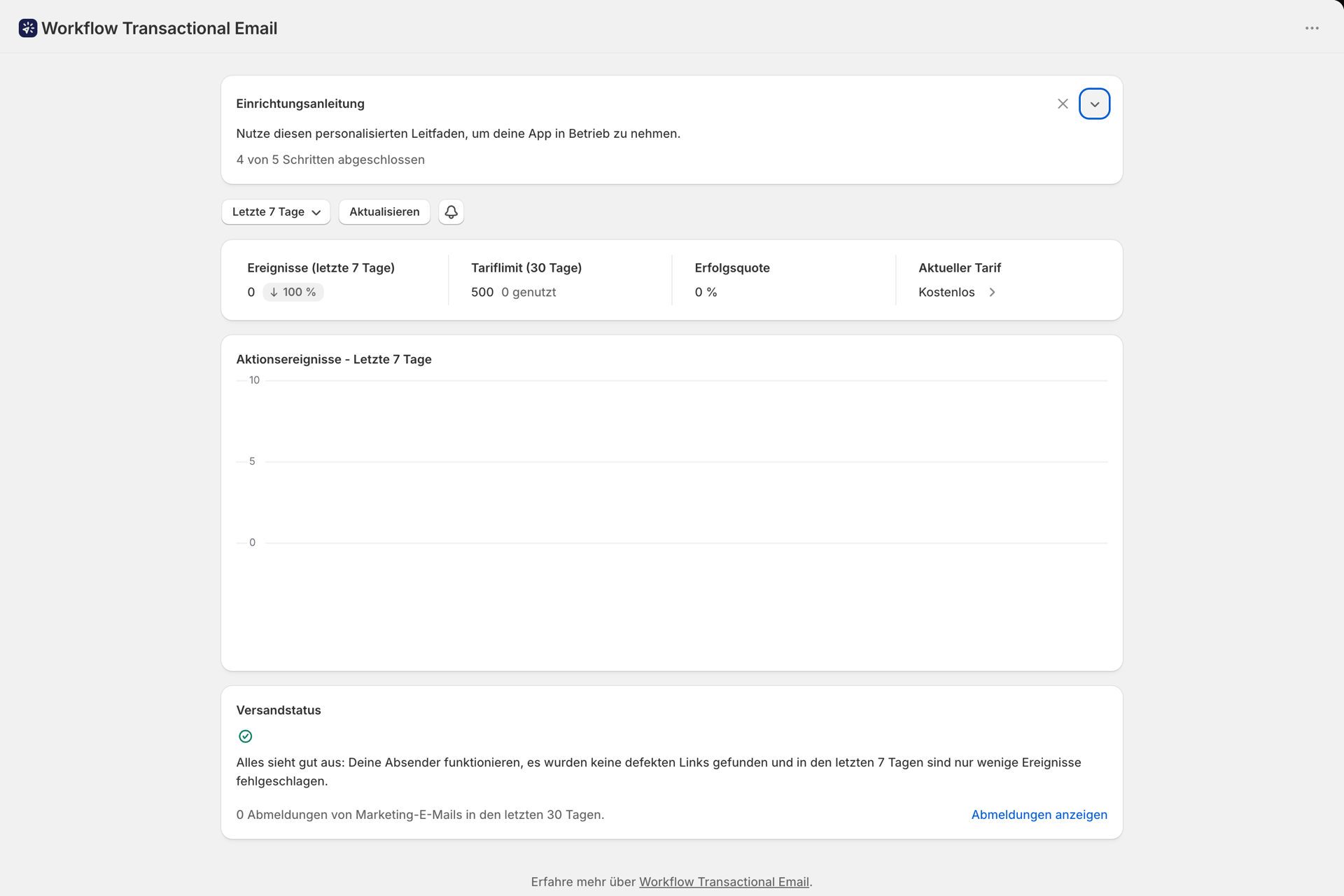
Task: Dismiss the Einrichtungsanleitung setup guide
Action: (x=1063, y=104)
